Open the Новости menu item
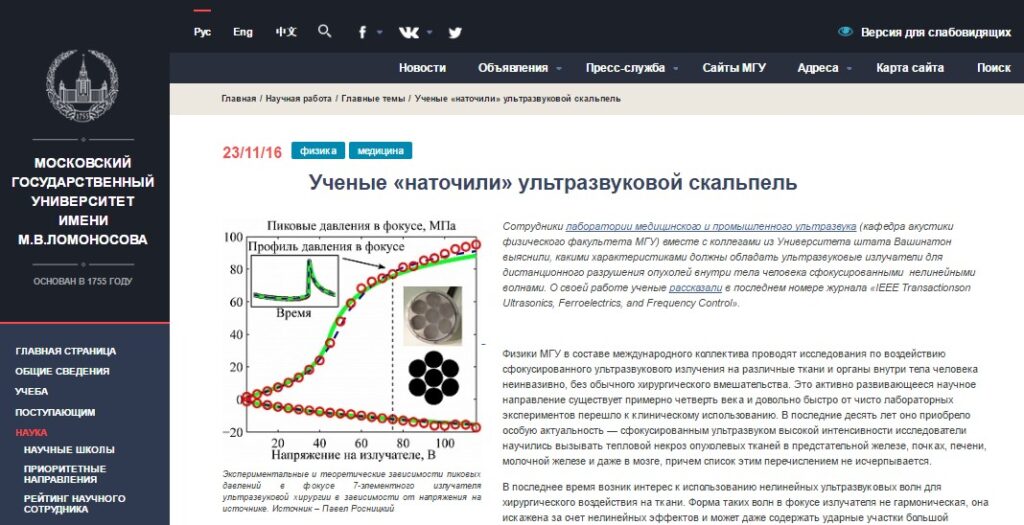This screenshot has width=1024, height=525. 422,68
